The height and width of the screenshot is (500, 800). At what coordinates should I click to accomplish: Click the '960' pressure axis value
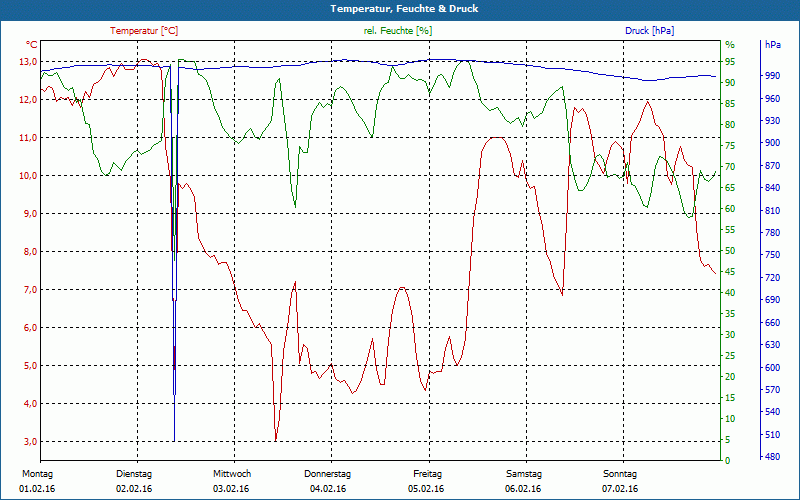pos(772,98)
